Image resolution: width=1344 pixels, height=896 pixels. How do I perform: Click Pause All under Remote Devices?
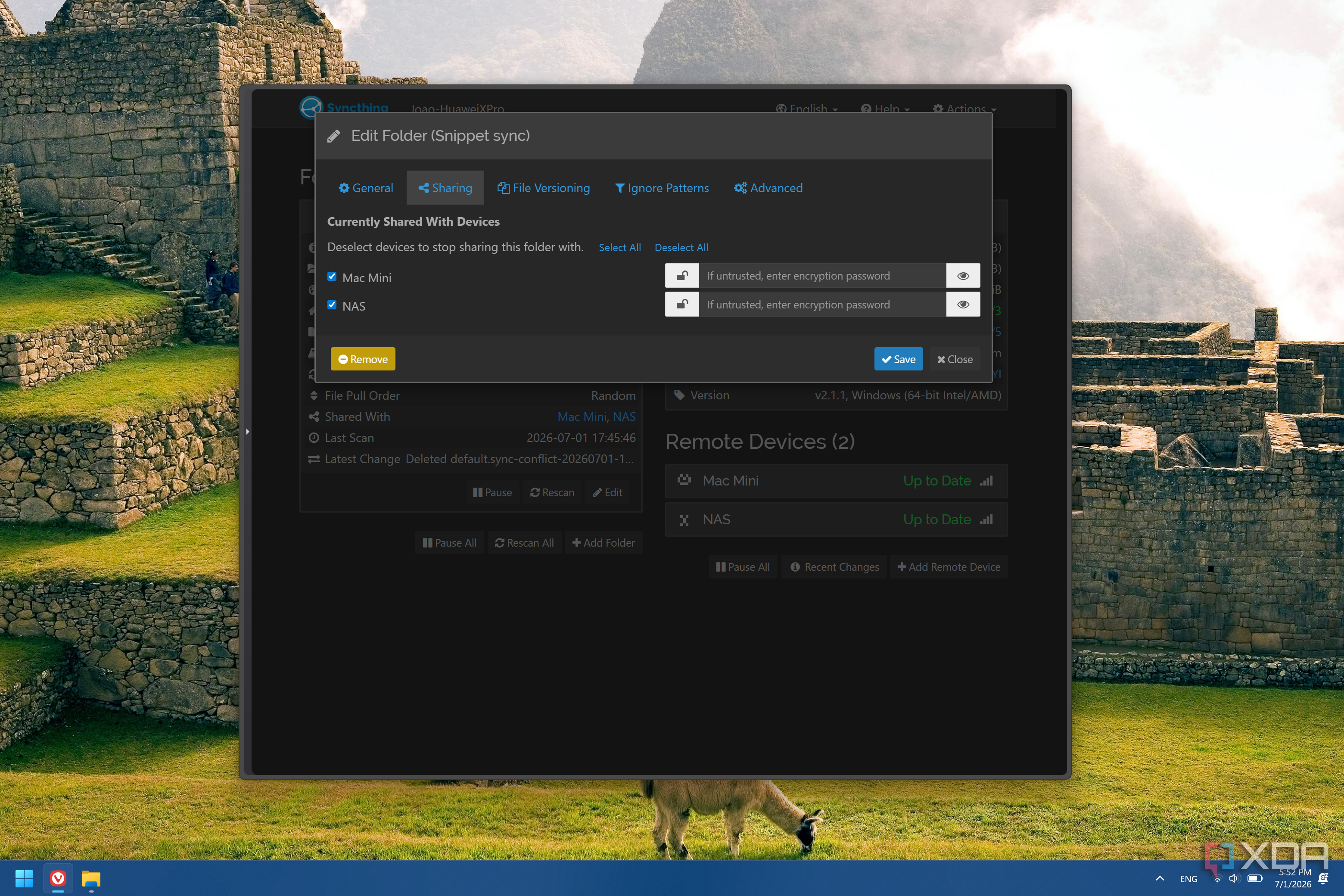point(743,567)
